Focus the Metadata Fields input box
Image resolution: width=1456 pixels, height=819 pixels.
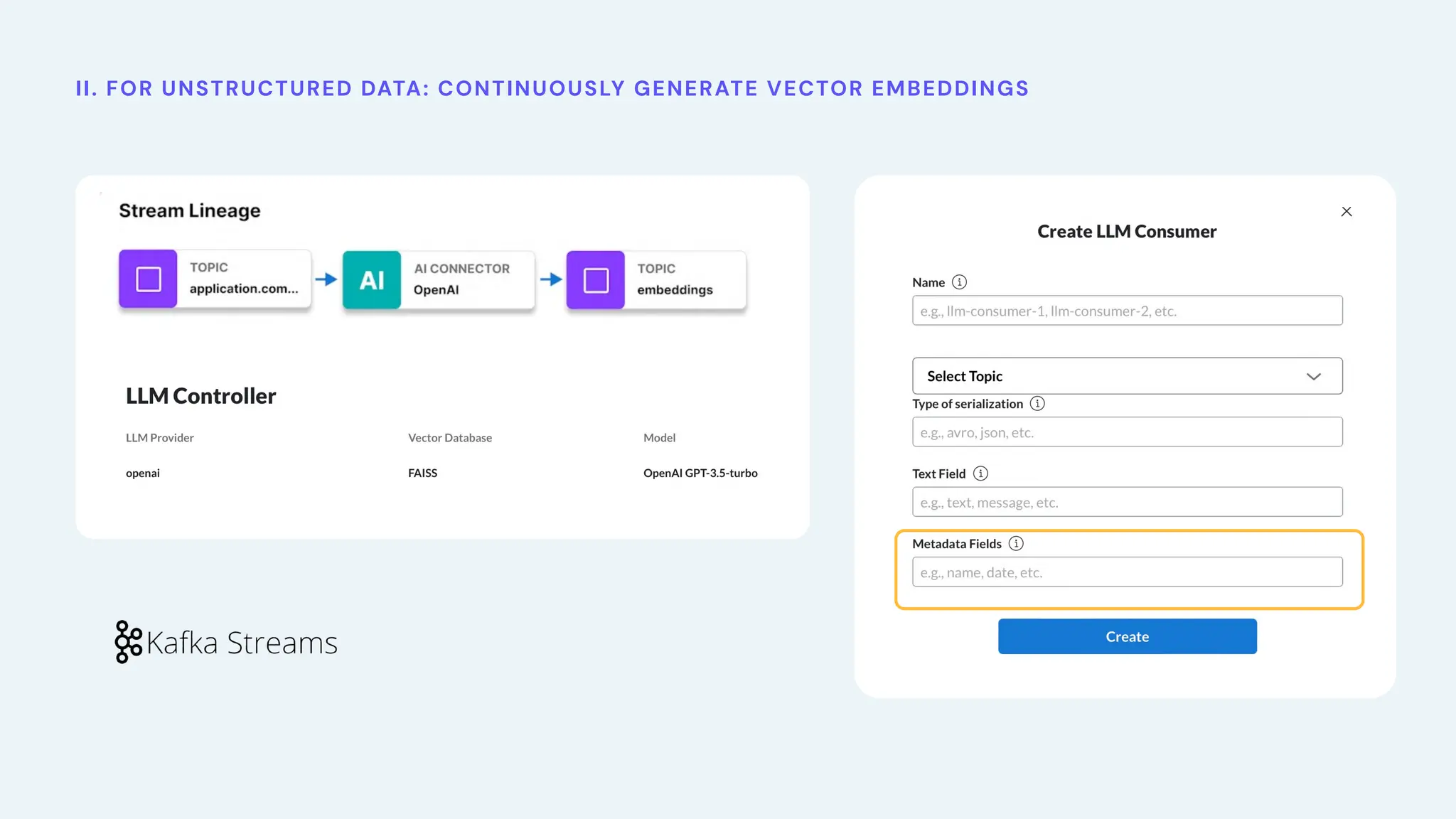coord(1128,572)
